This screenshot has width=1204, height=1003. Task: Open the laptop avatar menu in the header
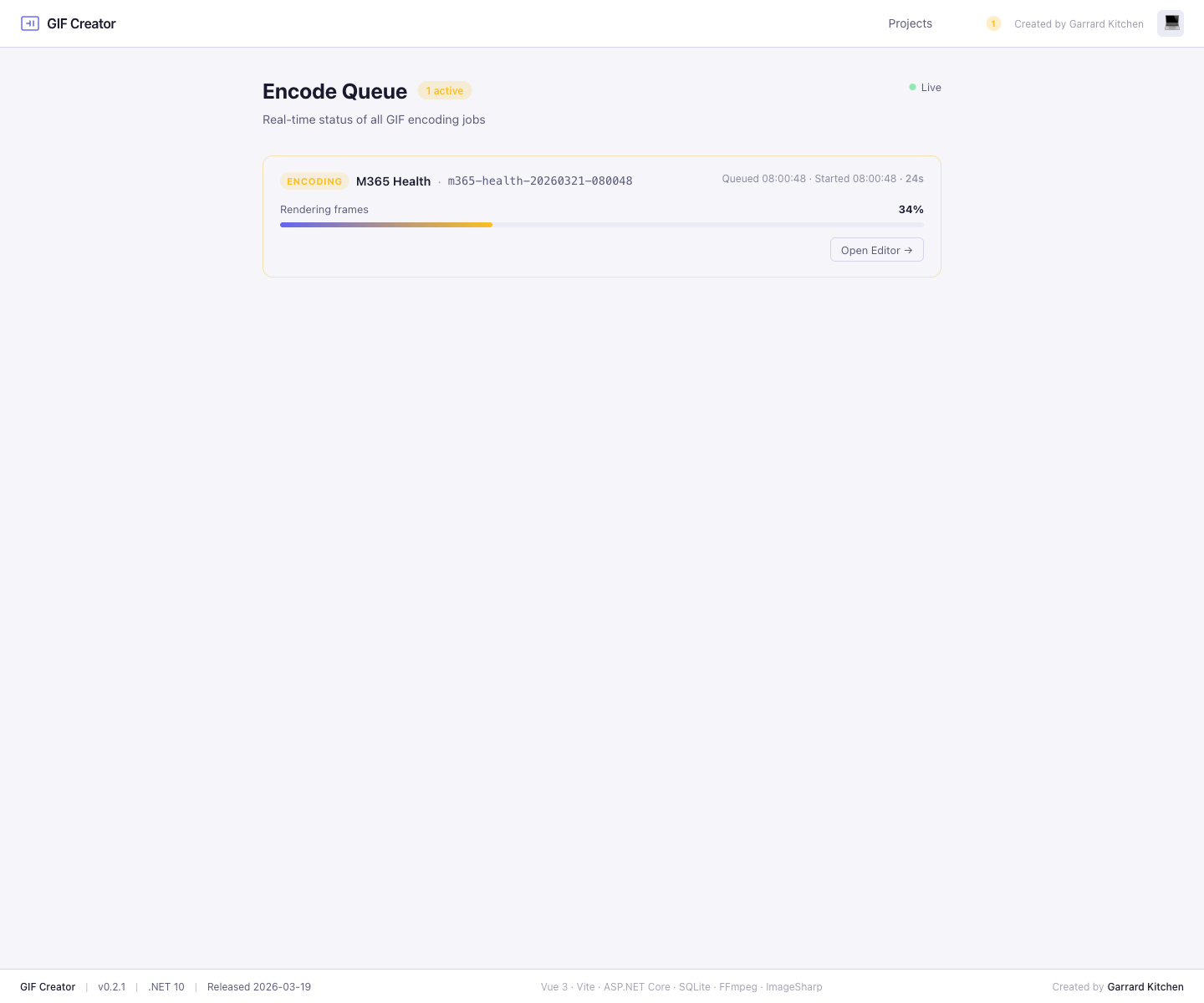click(1170, 23)
